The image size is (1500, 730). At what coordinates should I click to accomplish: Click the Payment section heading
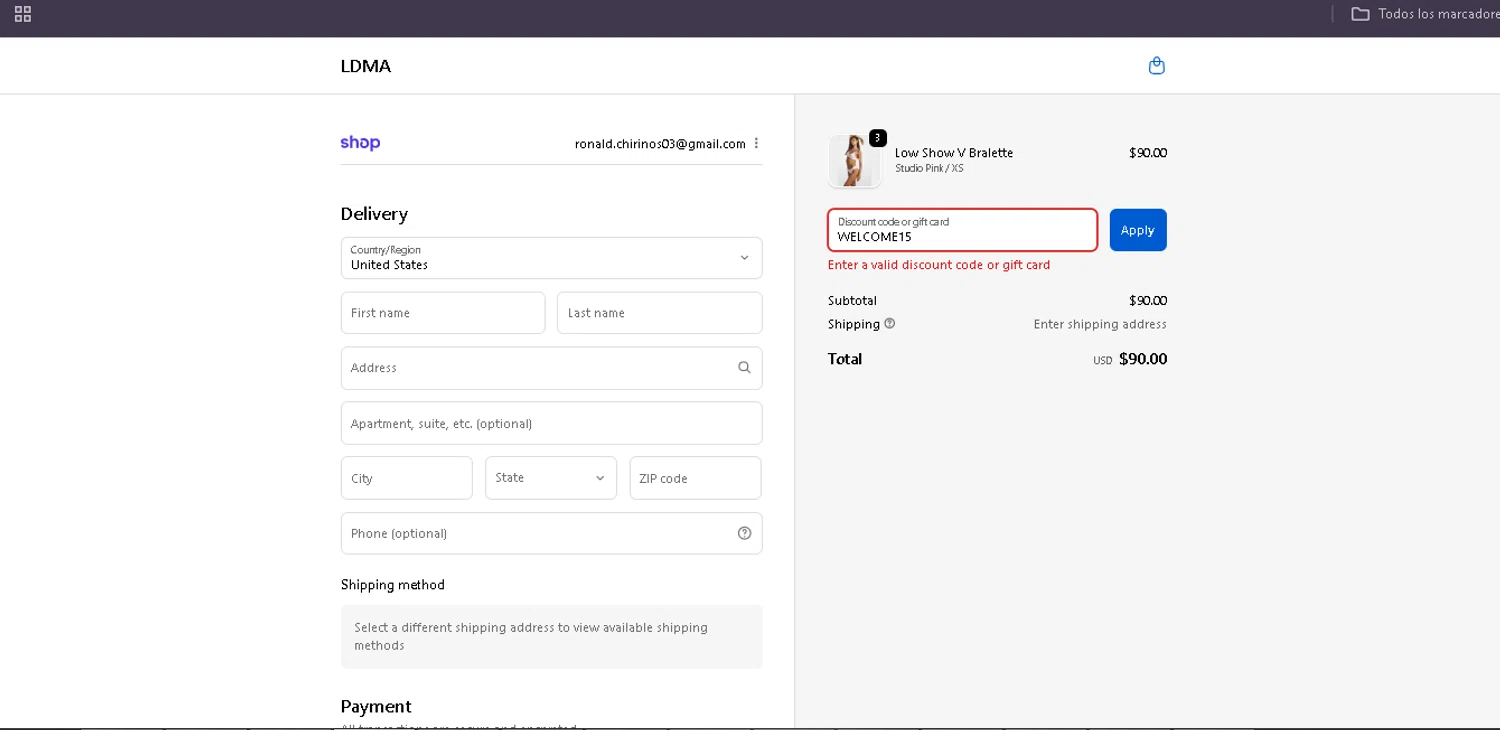coord(376,706)
